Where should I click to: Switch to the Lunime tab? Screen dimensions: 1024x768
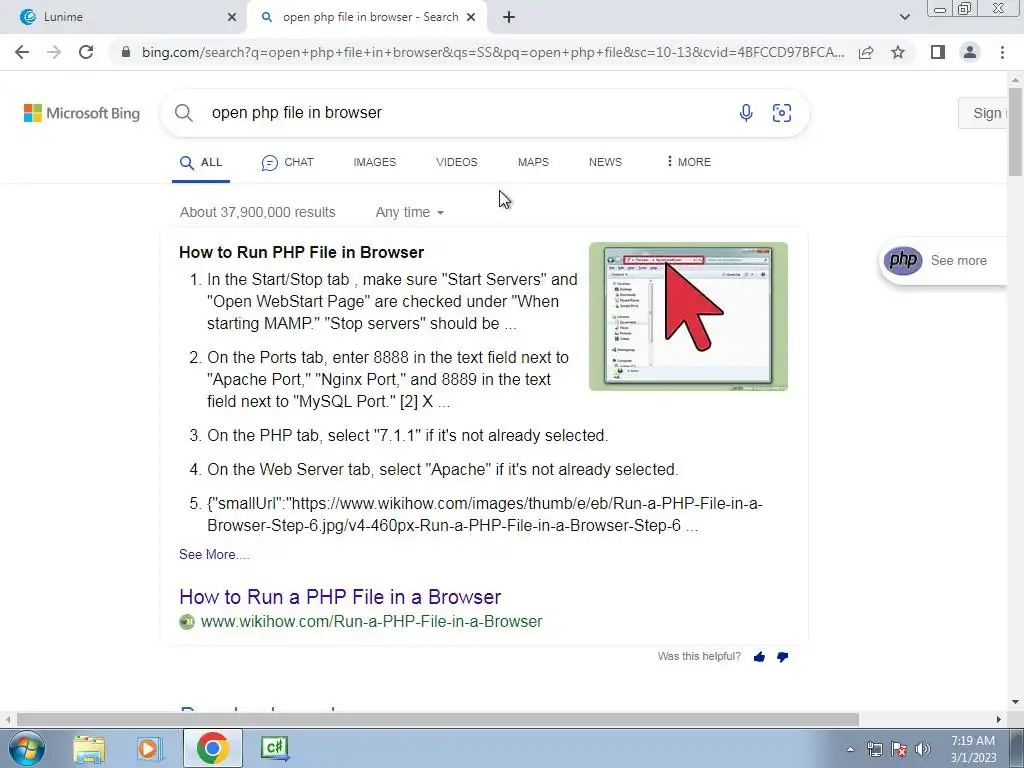click(x=122, y=17)
